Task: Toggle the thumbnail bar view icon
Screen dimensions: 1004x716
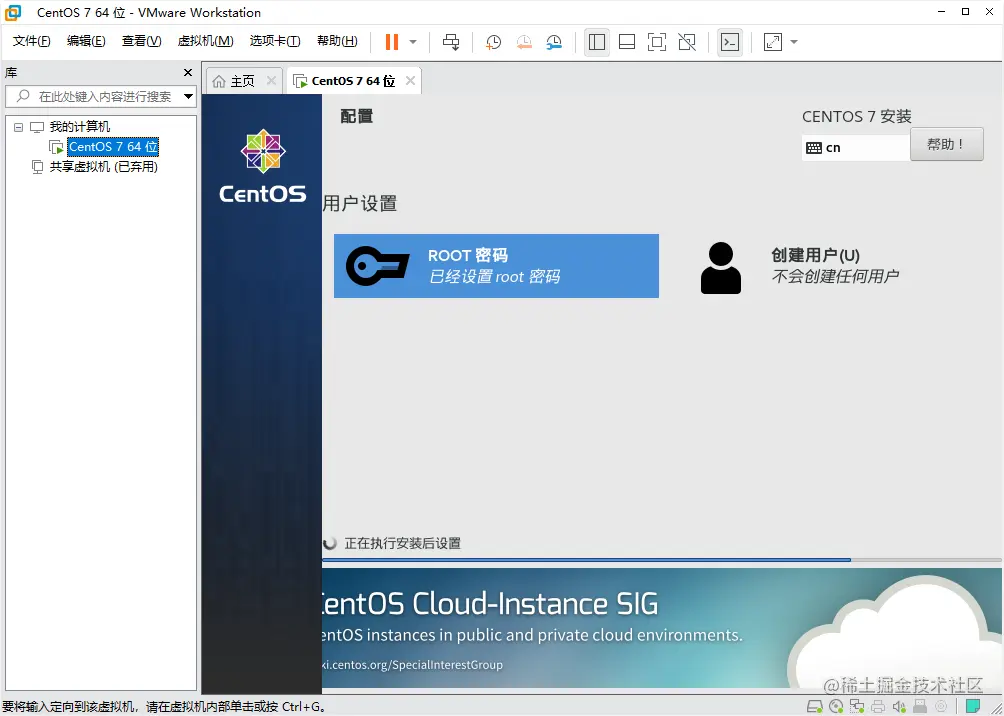Action: pos(627,42)
